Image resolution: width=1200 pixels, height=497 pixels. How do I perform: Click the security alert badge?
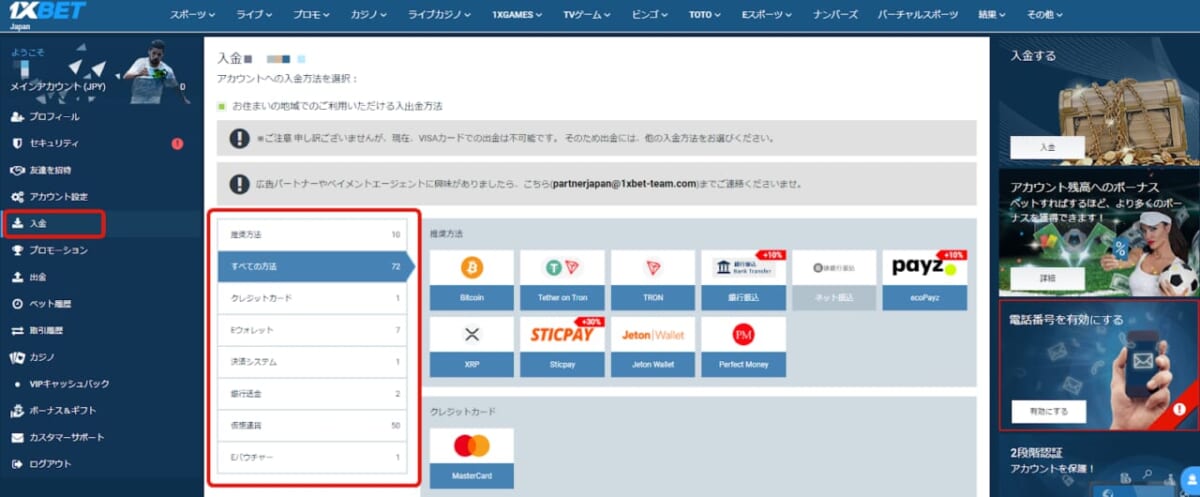177,144
